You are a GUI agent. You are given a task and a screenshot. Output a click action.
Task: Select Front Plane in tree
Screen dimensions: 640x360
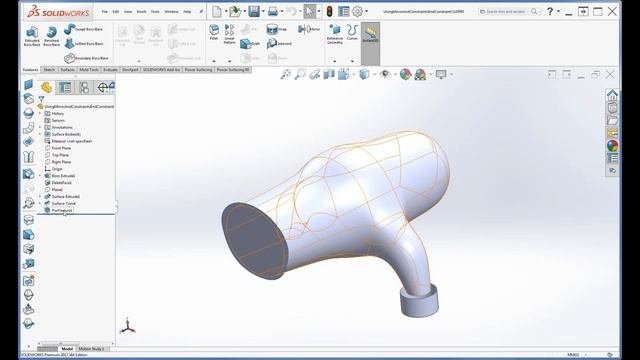pos(58,148)
